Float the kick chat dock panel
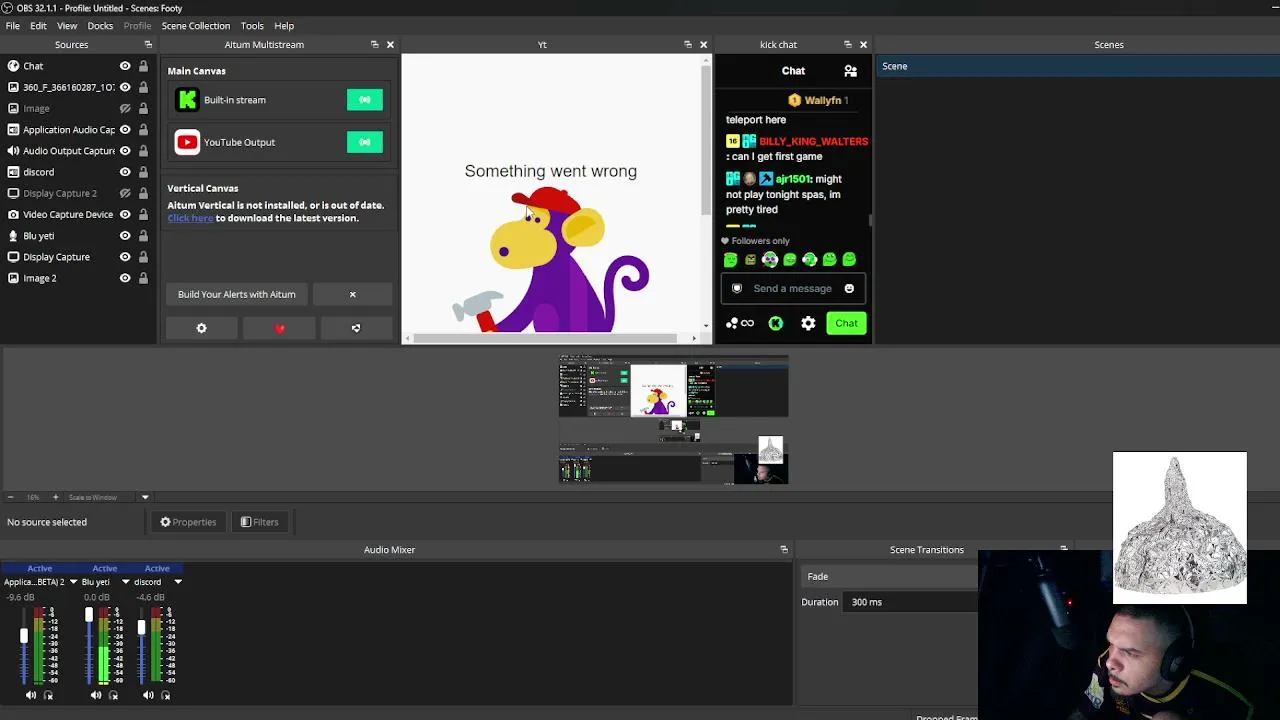Viewport: 1280px width, 720px height. [x=848, y=44]
